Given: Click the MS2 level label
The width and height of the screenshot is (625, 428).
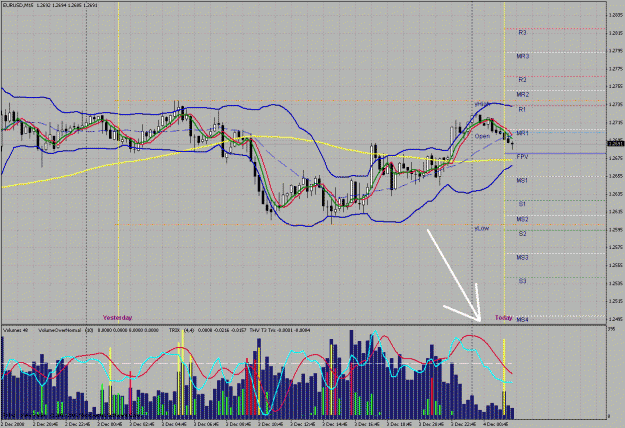Looking at the screenshot, I should (x=522, y=220).
